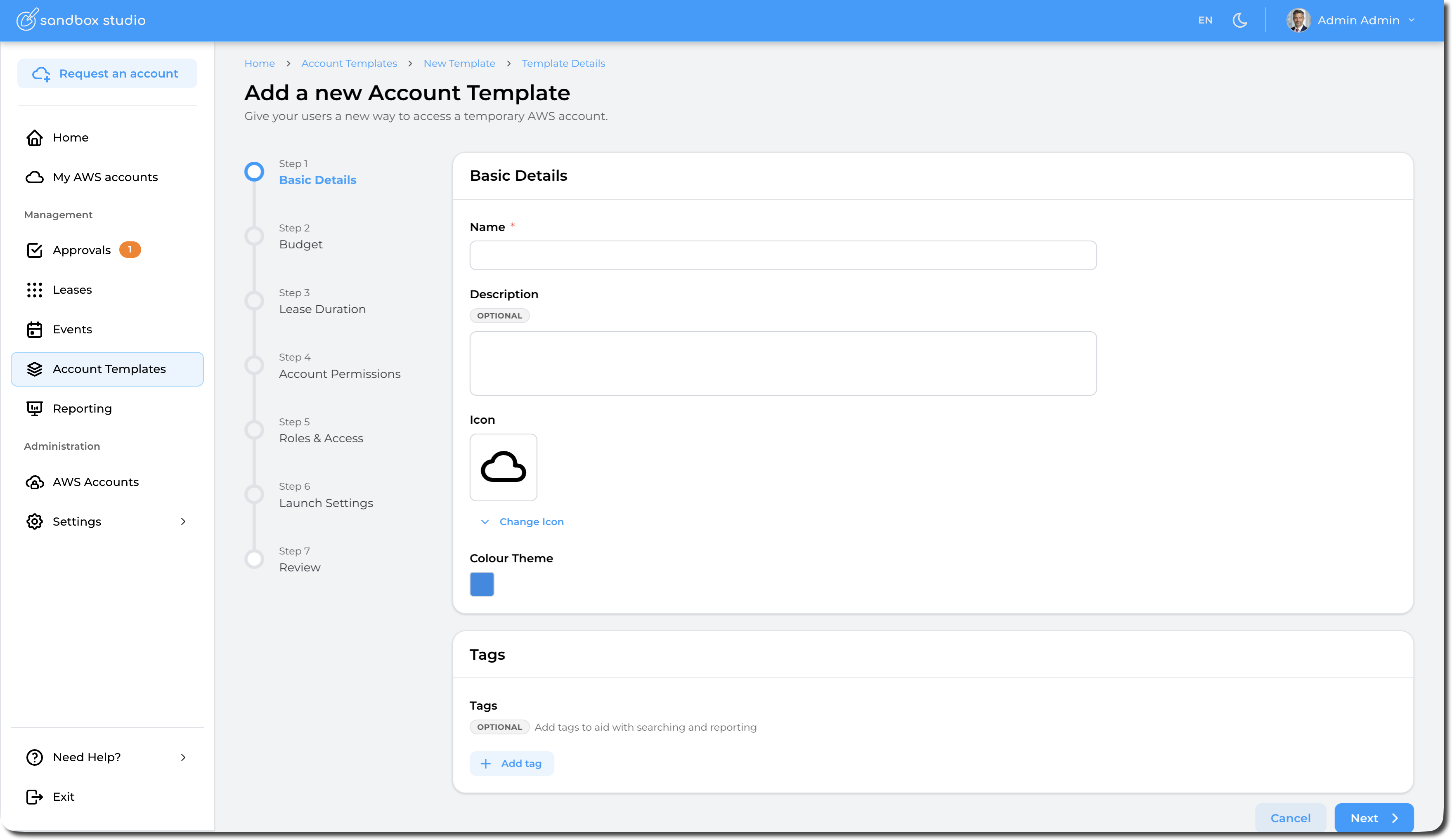Select Step 2 Budget step circle
This screenshot has height=840, width=1452.
click(254, 236)
